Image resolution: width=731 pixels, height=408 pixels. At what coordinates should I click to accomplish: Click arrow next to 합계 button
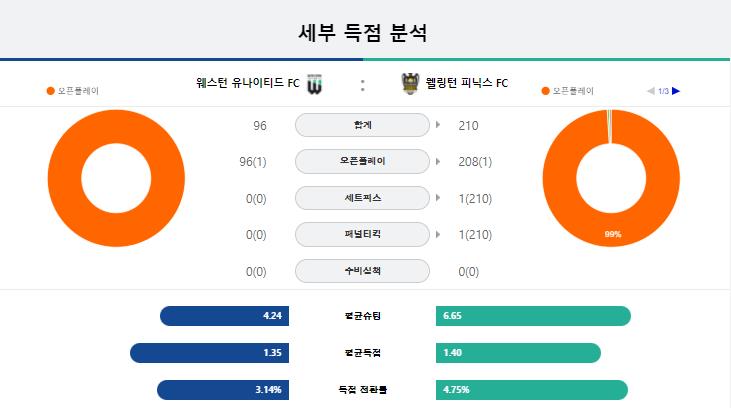pyautogui.click(x=438, y=125)
